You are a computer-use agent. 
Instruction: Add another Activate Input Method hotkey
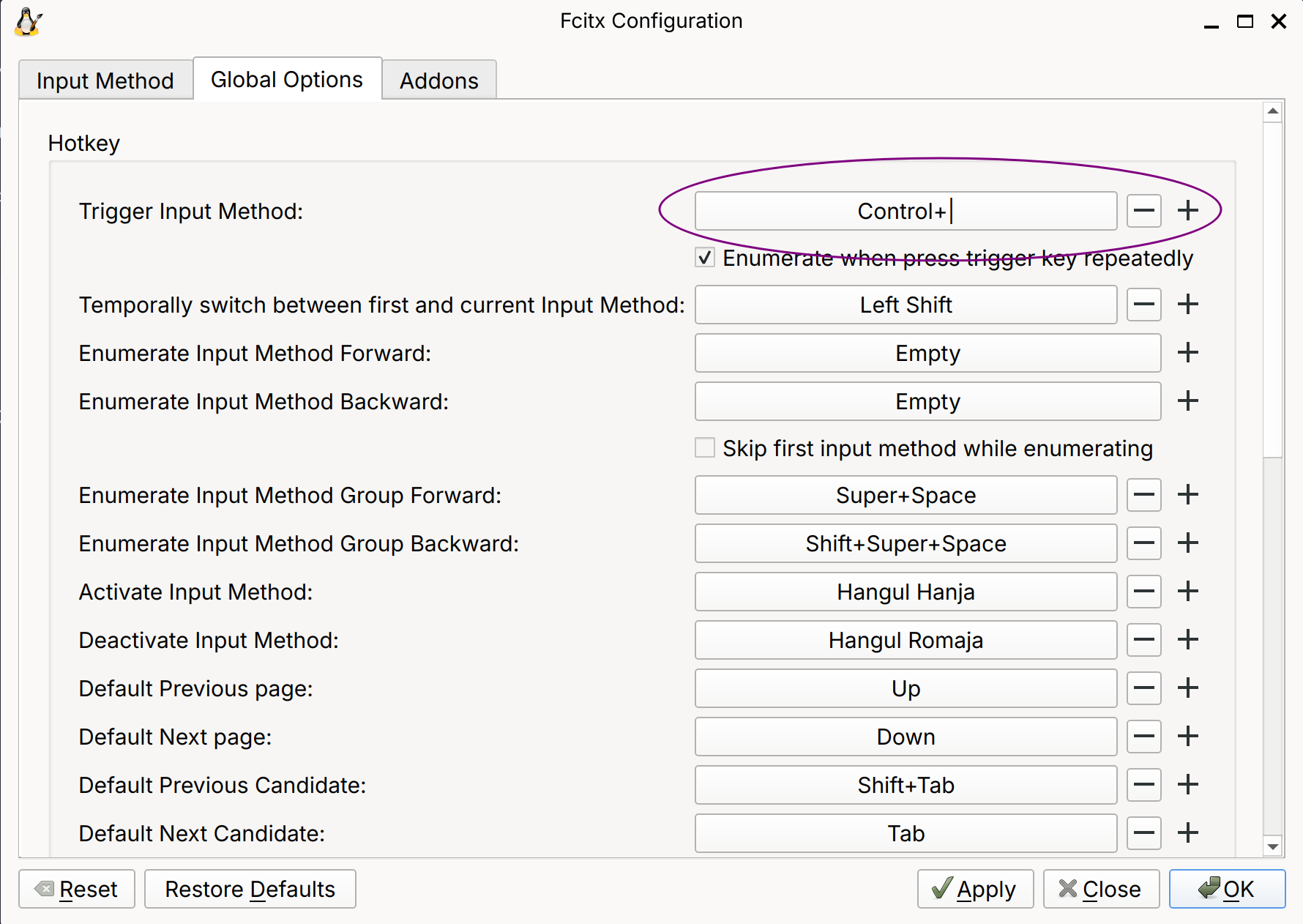pos(1188,592)
